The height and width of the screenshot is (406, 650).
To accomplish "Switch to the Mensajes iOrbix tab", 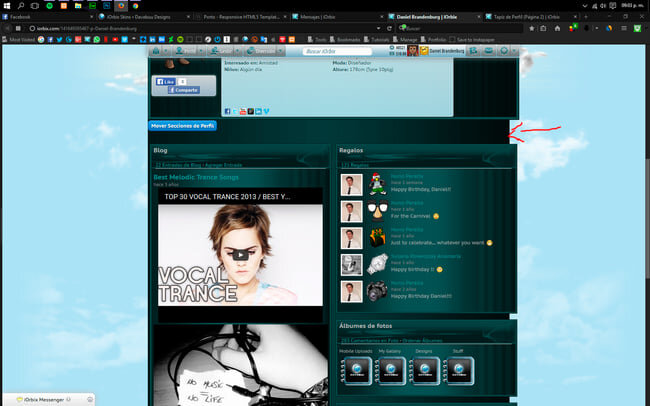I will coord(338,17).
